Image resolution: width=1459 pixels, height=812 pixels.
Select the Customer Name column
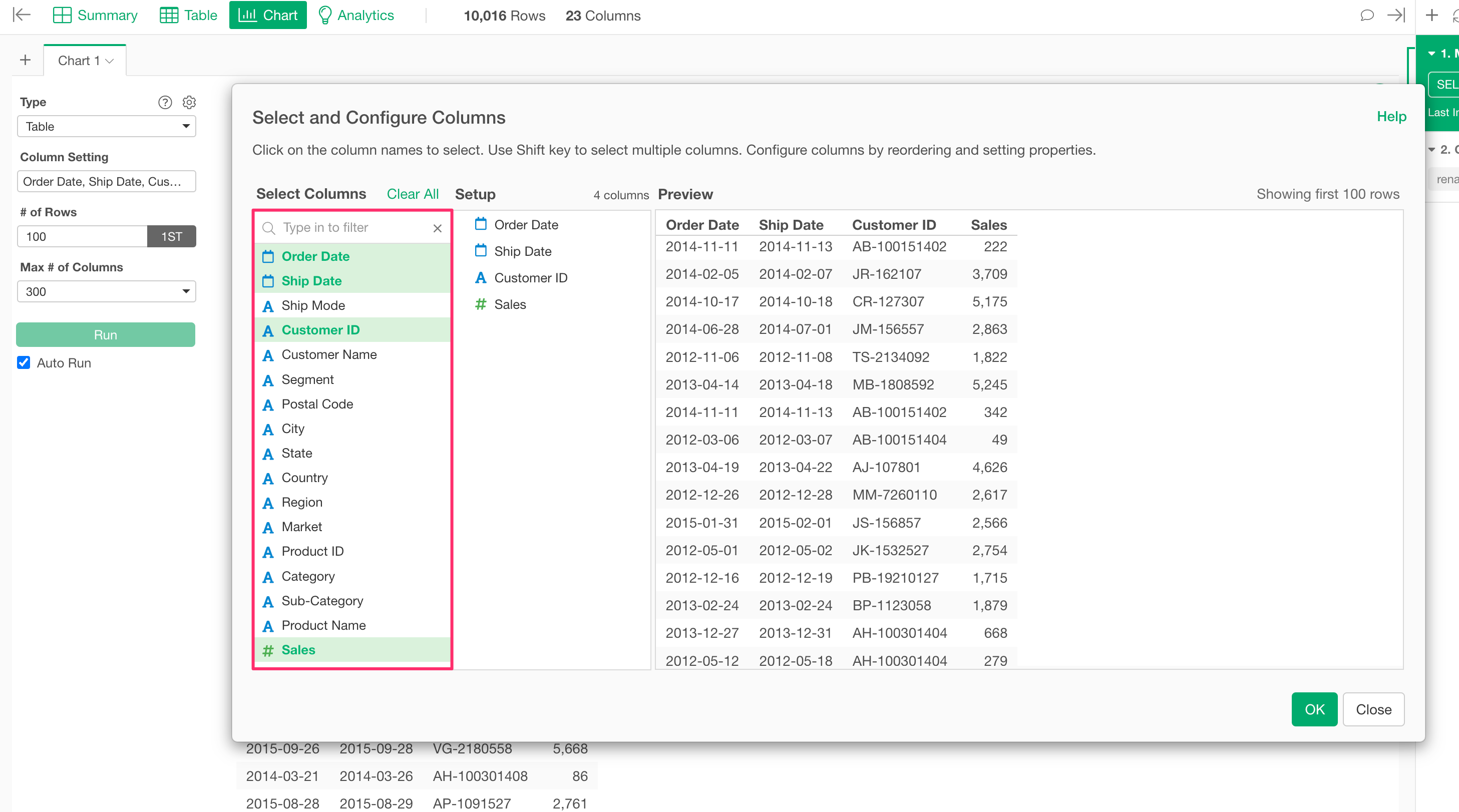tap(352, 354)
